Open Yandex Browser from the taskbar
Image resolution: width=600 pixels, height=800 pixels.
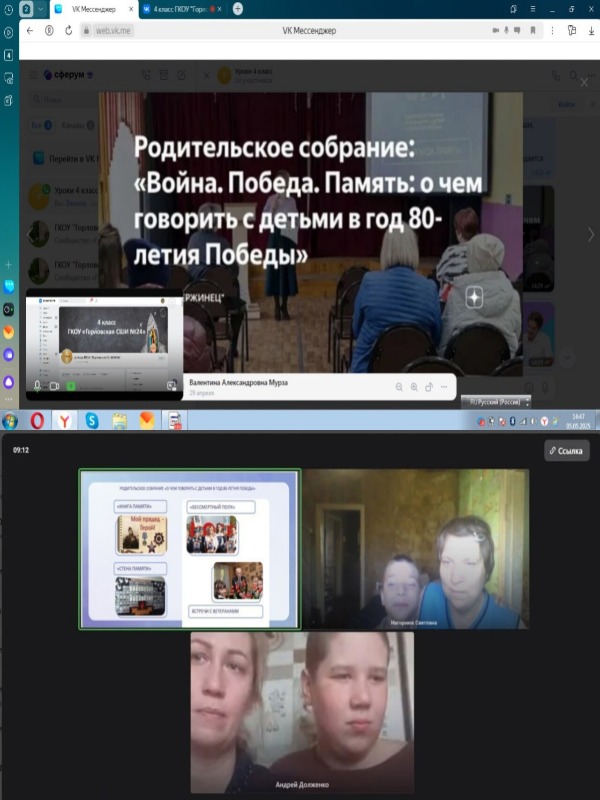tap(65, 421)
